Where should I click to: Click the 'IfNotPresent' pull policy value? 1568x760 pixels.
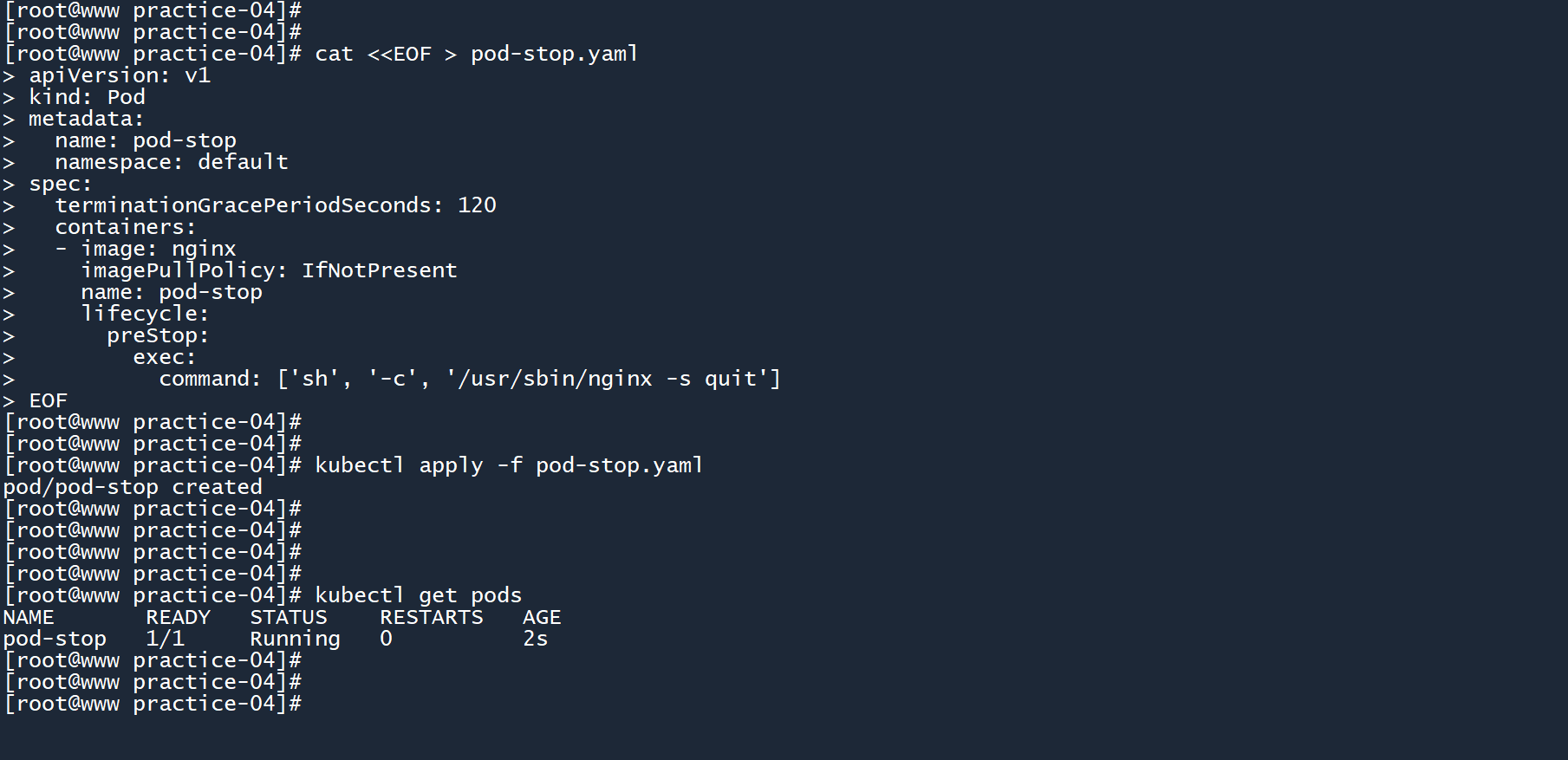[379, 270]
